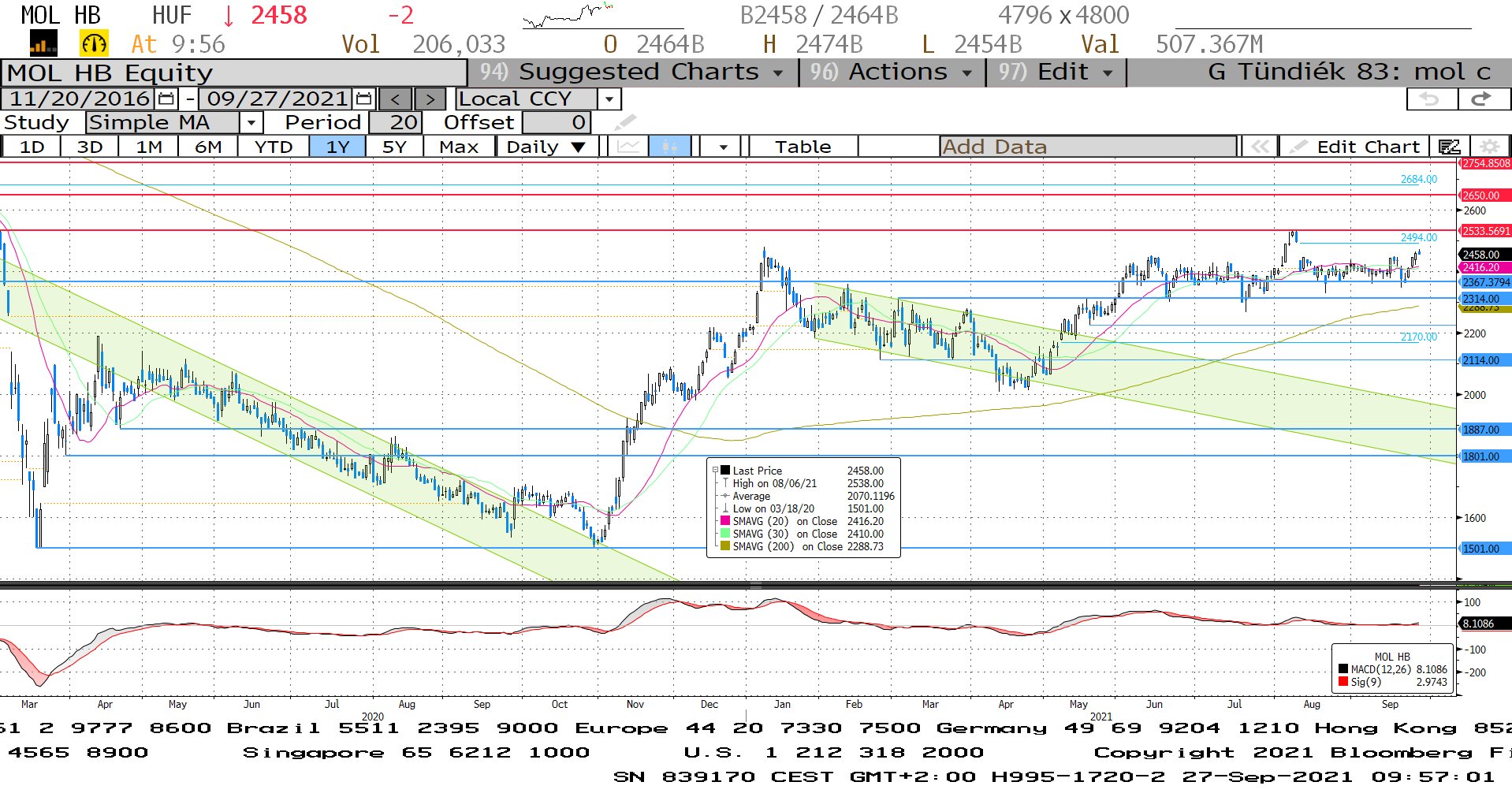1512x808 pixels.
Task: Click the redo arrow icon
Action: coord(1482,99)
